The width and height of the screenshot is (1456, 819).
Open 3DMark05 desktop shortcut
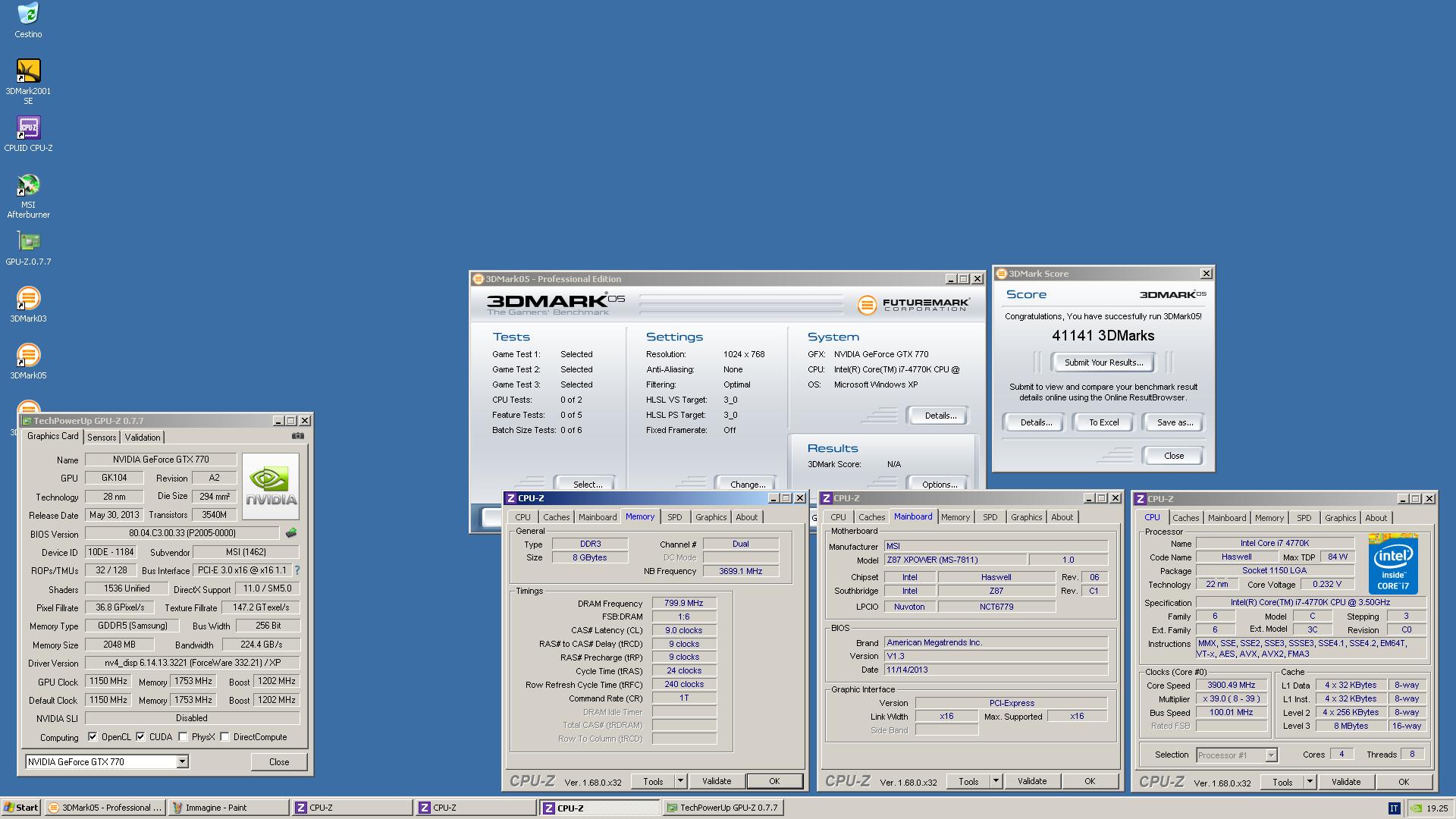point(28,361)
